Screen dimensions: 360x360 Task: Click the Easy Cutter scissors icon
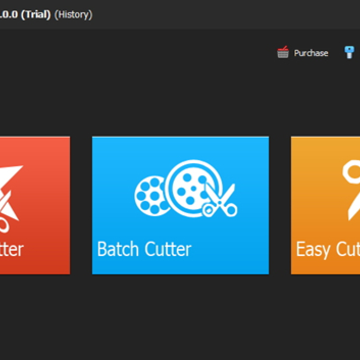pos(351,190)
